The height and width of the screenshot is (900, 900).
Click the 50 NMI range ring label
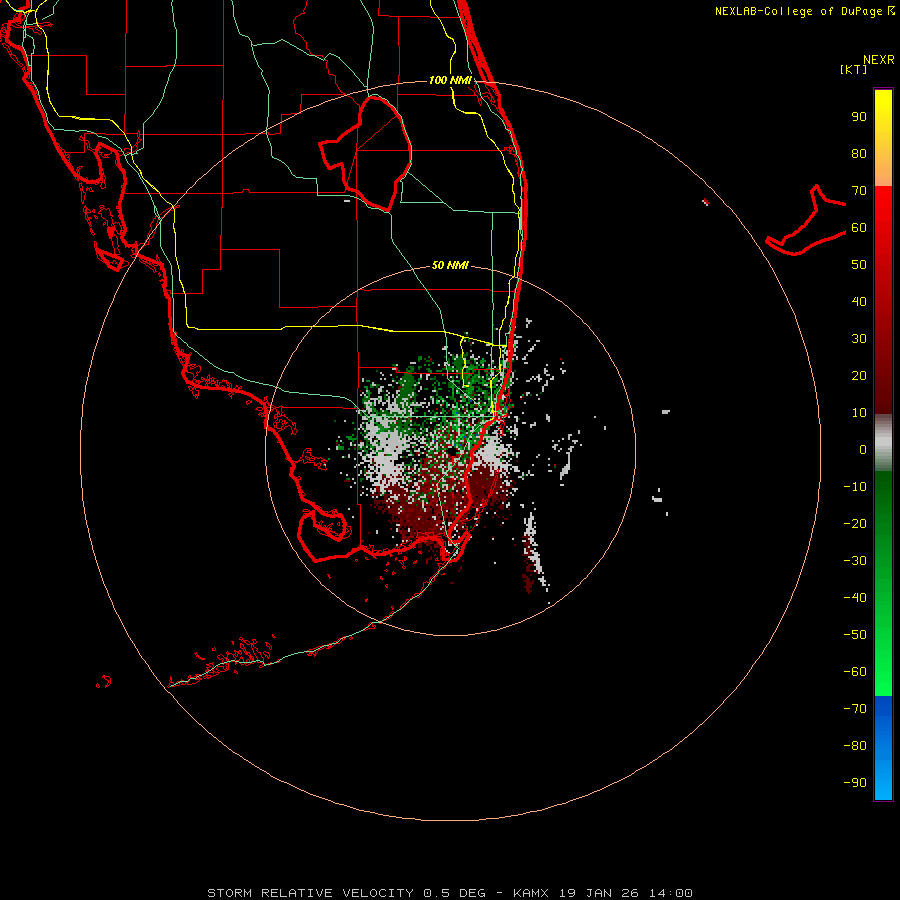pos(450,265)
